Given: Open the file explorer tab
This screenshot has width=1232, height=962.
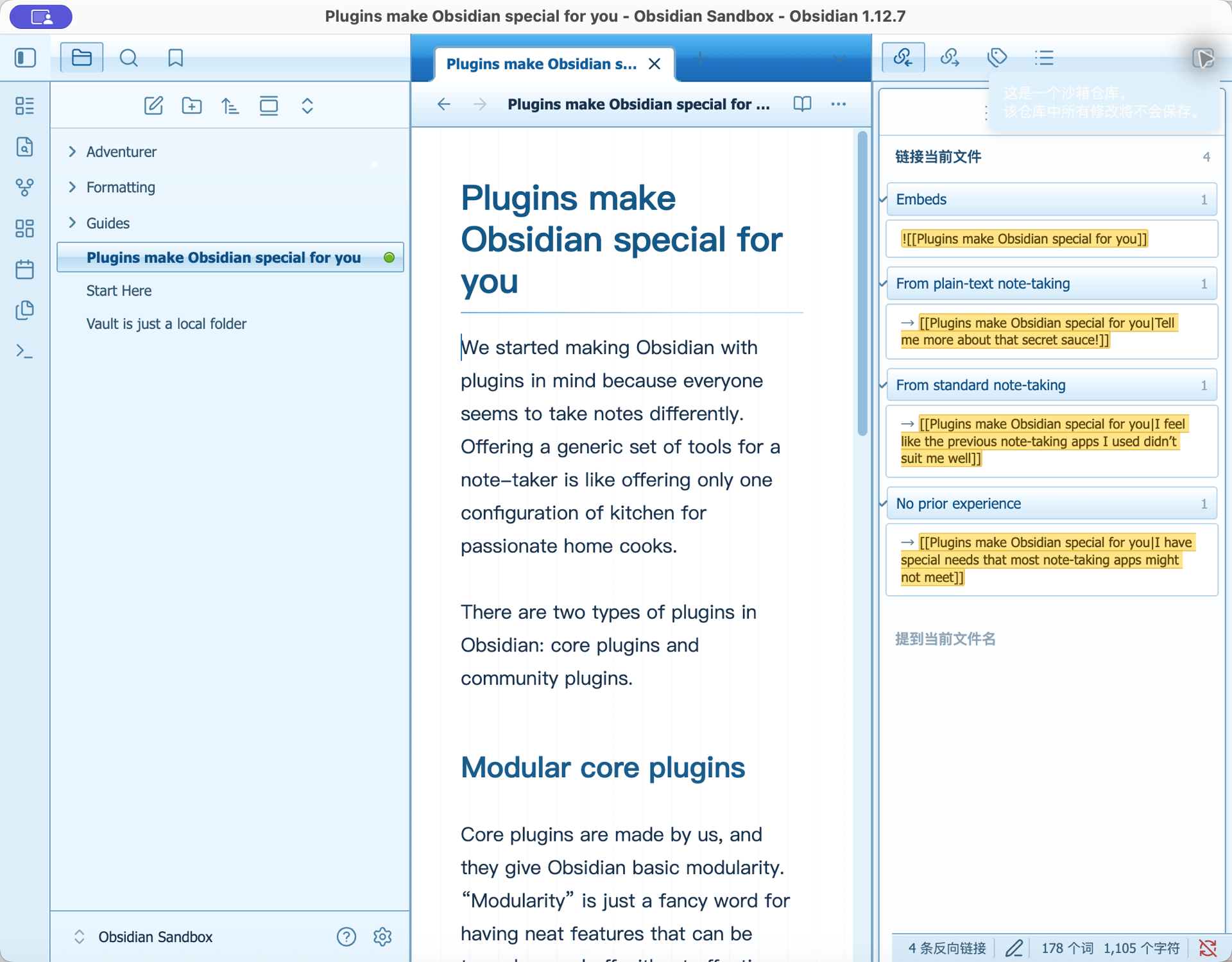Looking at the screenshot, I should click(x=81, y=58).
